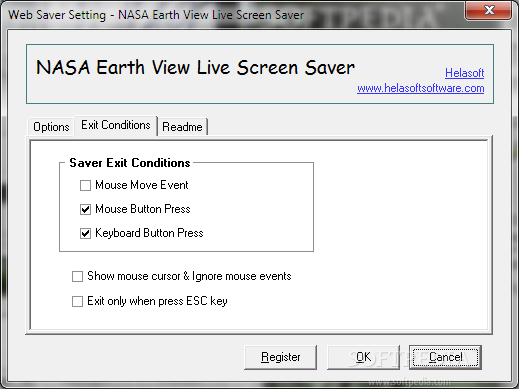Confirm settings with the OK button
Screen dimensions: 519x389
[363, 357]
